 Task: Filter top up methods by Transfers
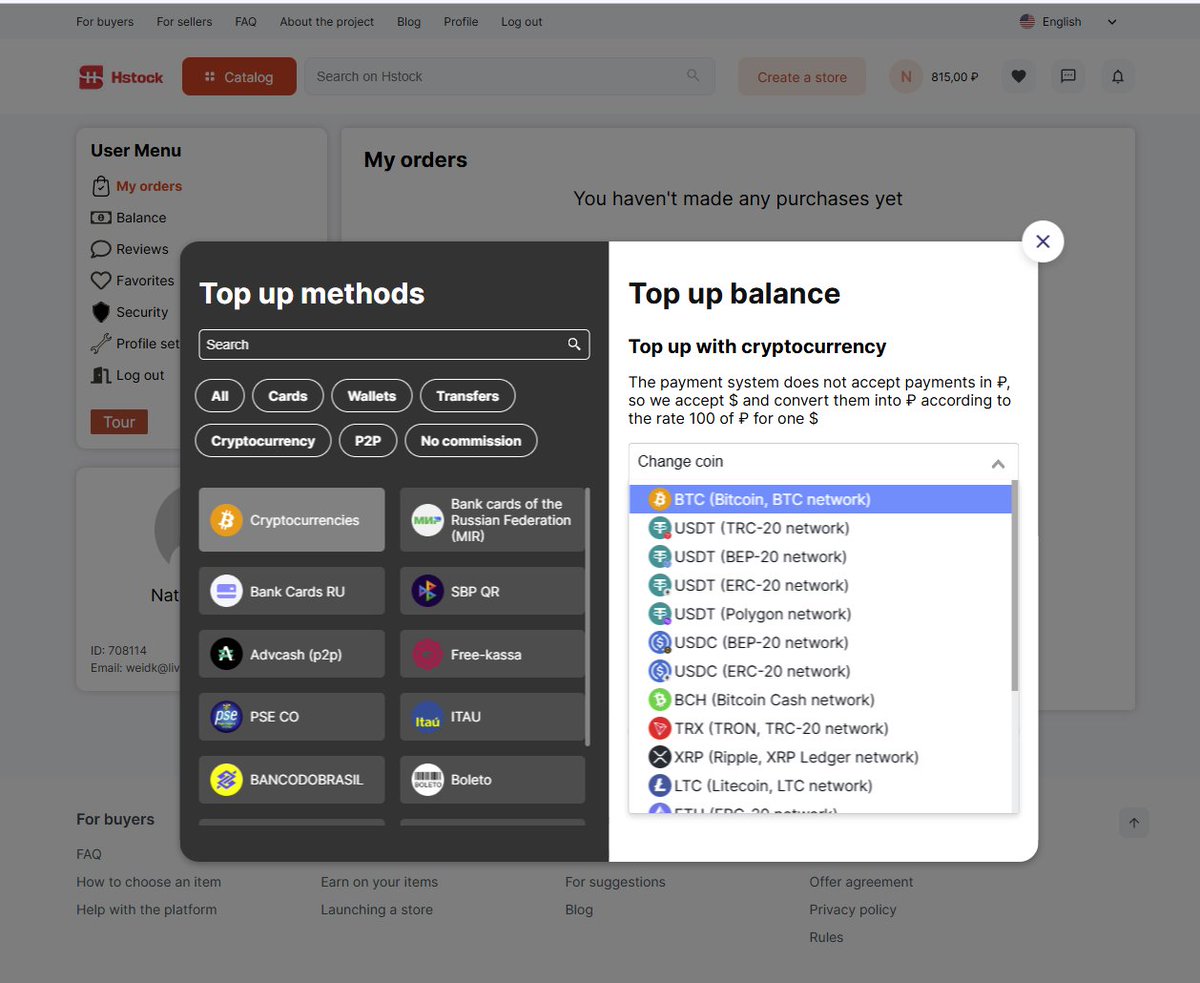(467, 396)
